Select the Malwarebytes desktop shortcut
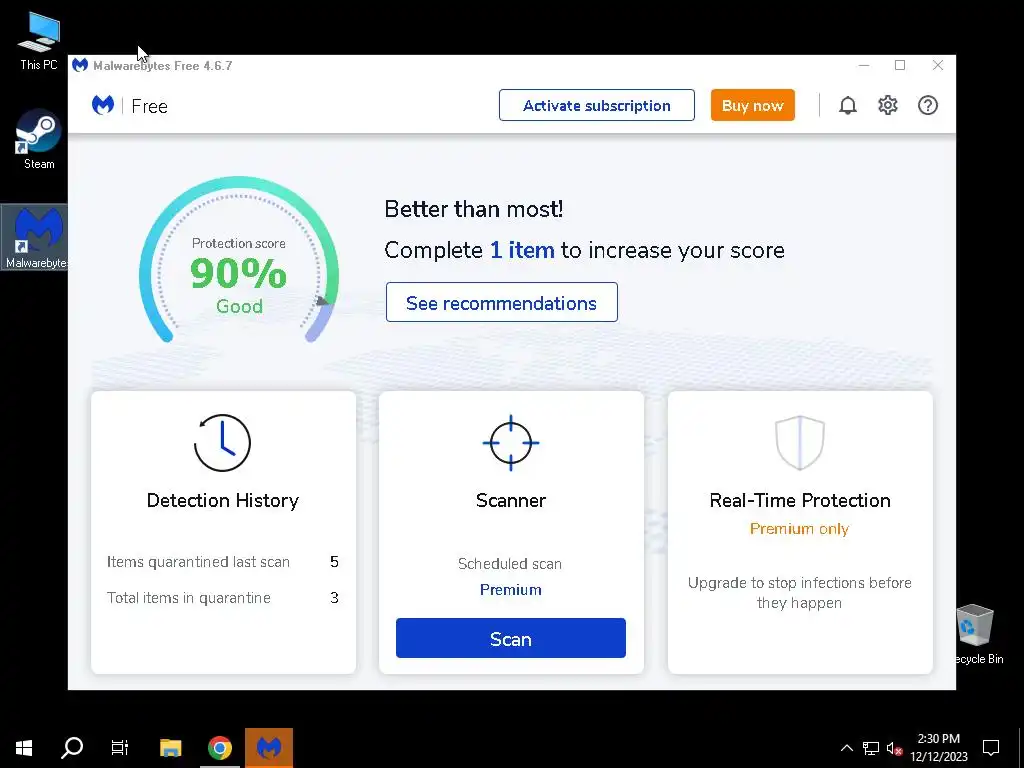This screenshot has width=1024, height=768. [37, 238]
